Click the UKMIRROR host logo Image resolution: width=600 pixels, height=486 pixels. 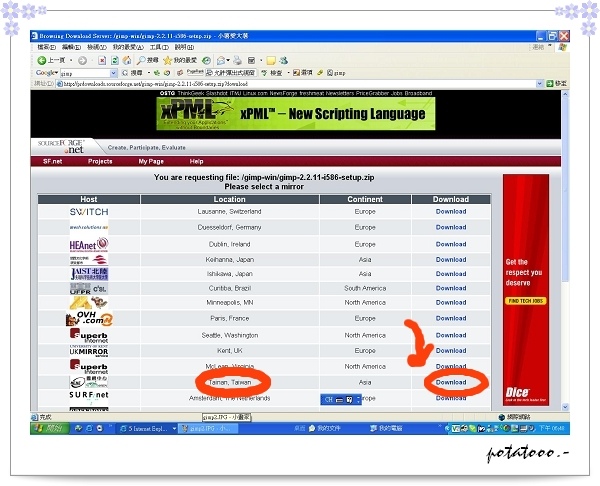point(89,351)
